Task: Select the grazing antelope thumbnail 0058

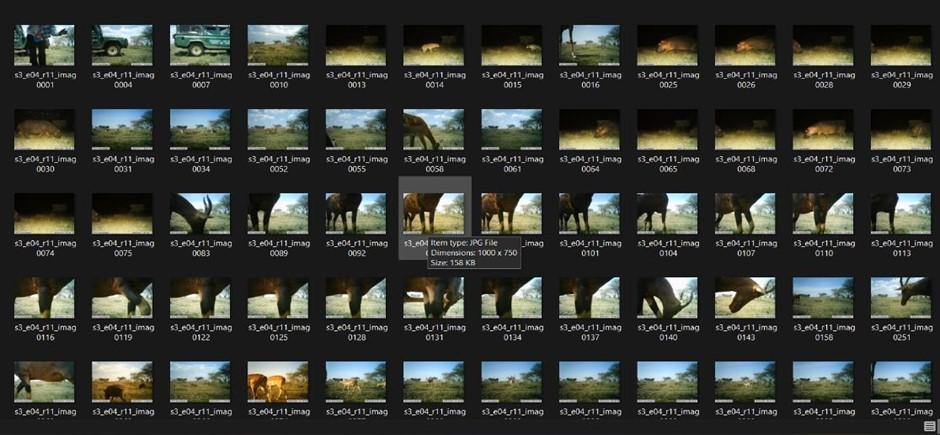Action: (434, 129)
